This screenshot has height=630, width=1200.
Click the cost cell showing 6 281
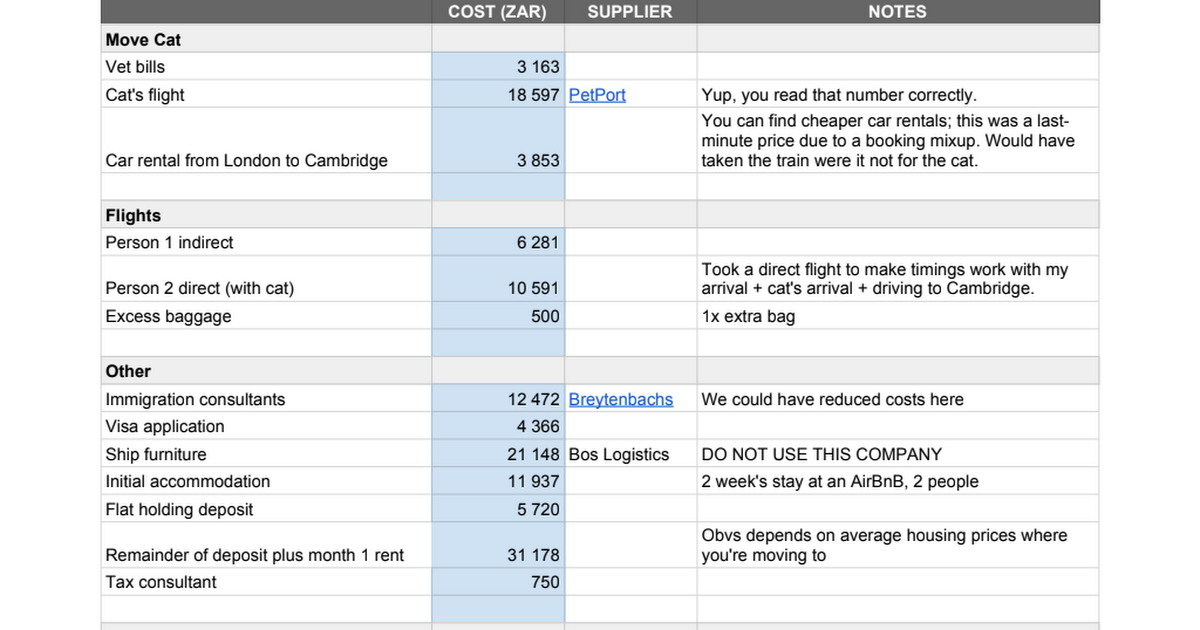pyautogui.click(x=498, y=242)
